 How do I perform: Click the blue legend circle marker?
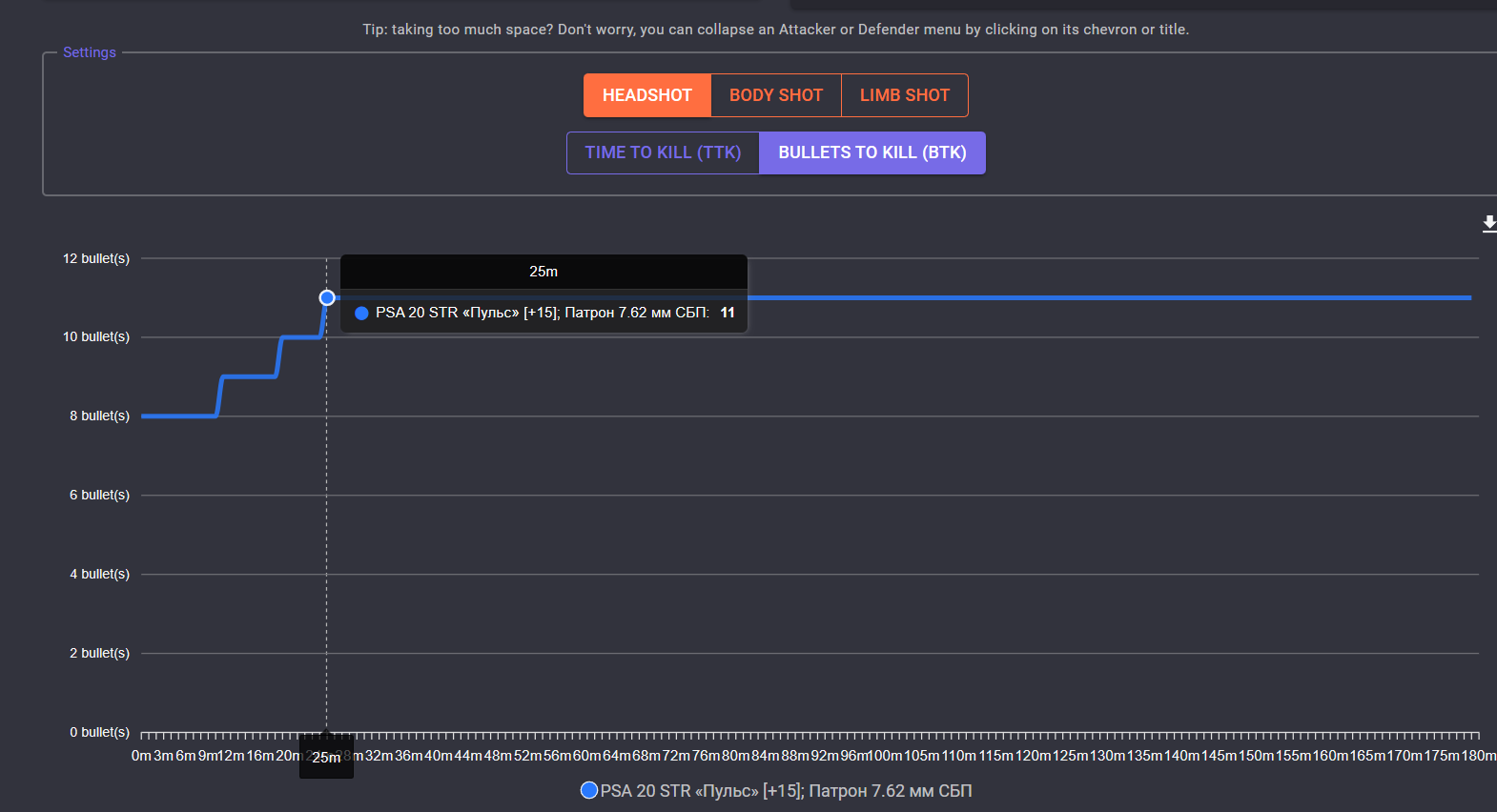pos(589,790)
